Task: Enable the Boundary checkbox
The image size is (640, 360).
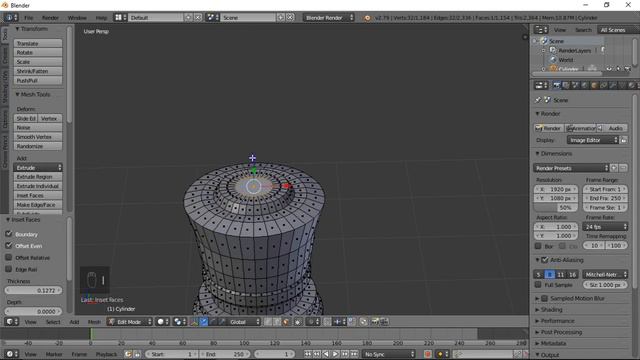Action: pos(9,234)
